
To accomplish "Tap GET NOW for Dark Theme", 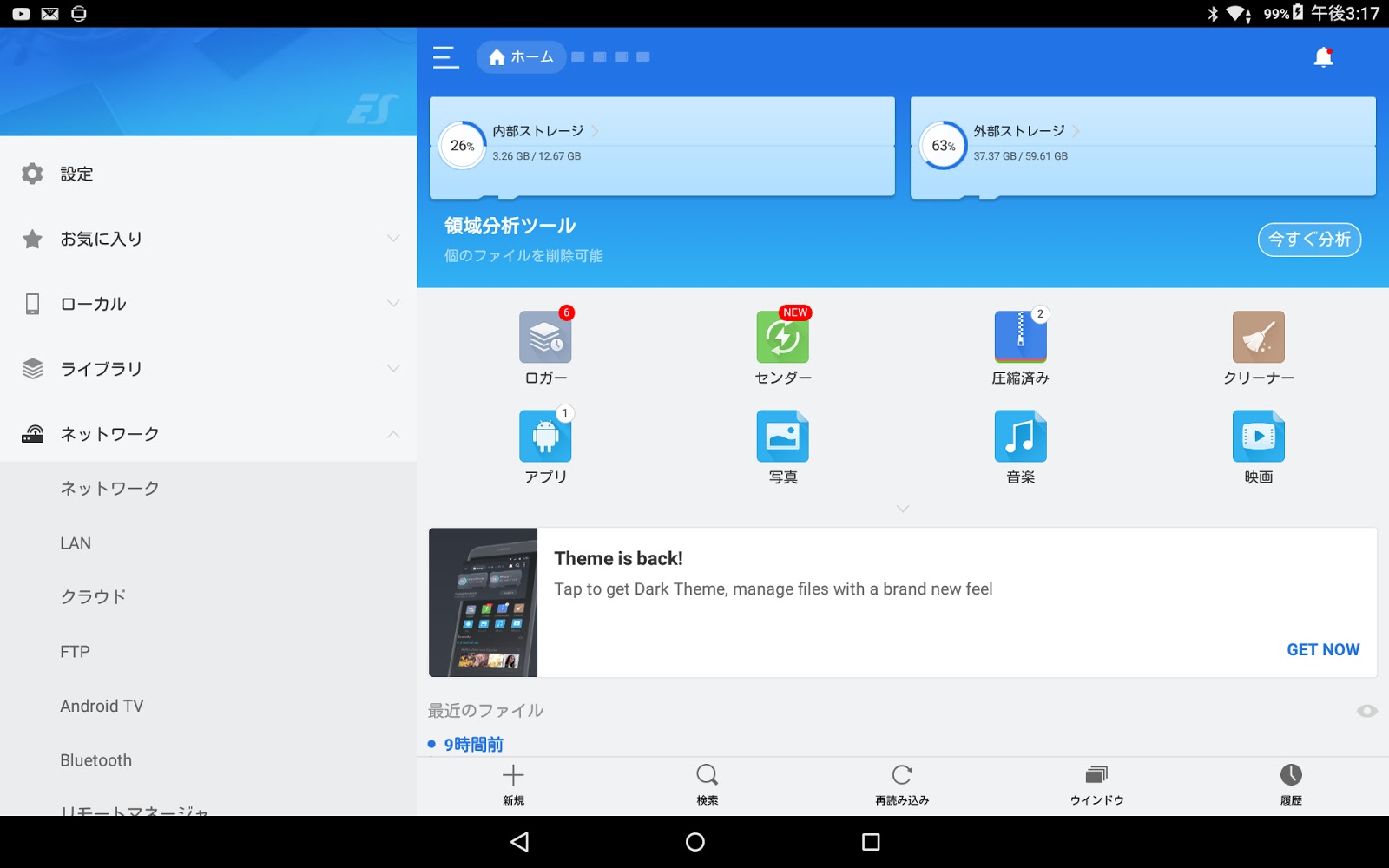I will tap(1323, 650).
